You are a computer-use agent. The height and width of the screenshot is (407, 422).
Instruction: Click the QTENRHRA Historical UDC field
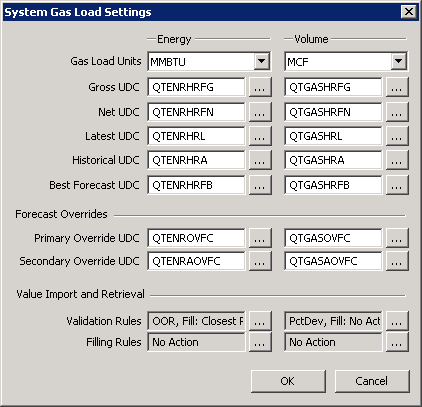196,160
